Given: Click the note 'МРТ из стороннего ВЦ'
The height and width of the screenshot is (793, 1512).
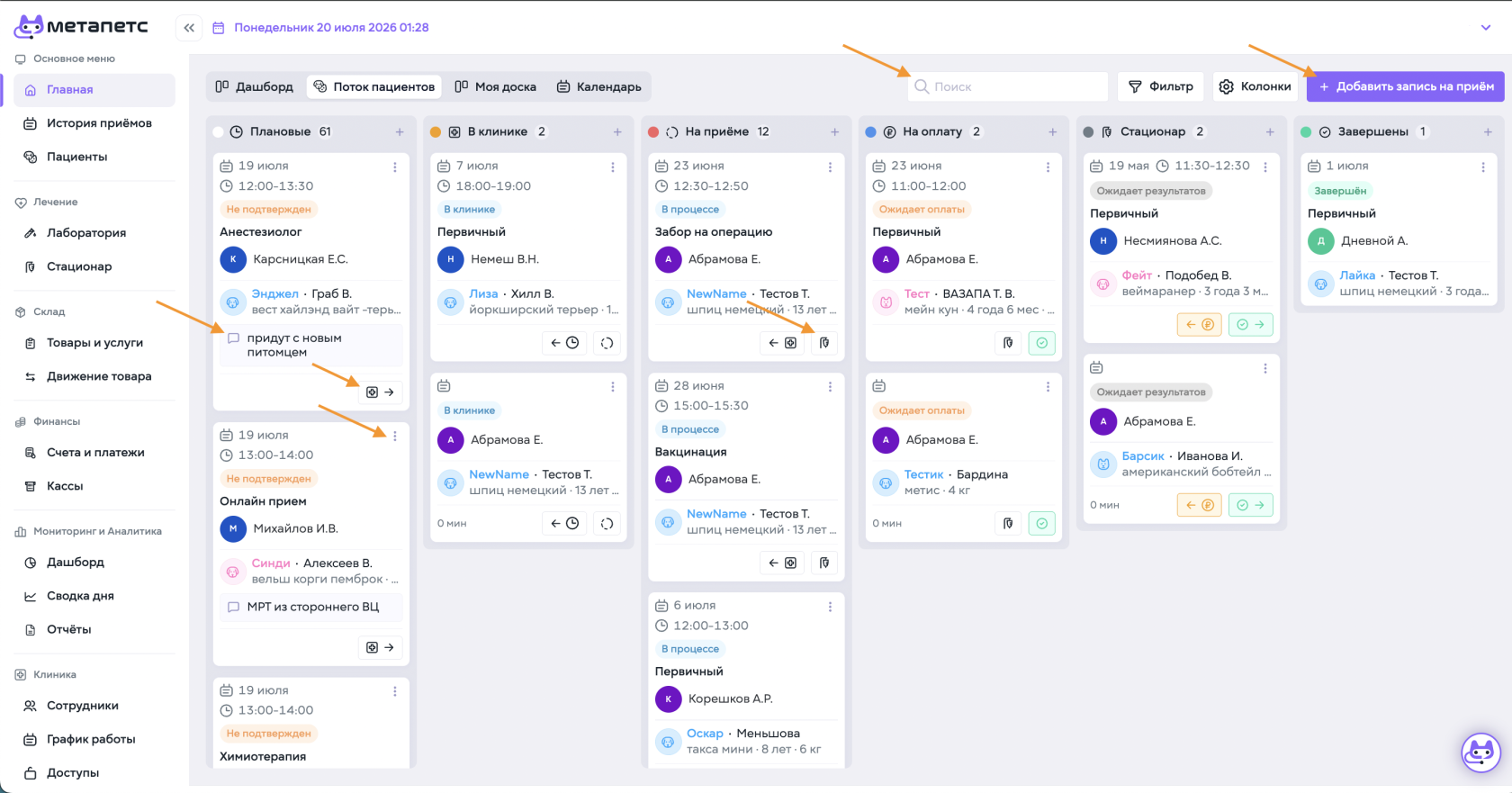Looking at the screenshot, I should pos(311,608).
